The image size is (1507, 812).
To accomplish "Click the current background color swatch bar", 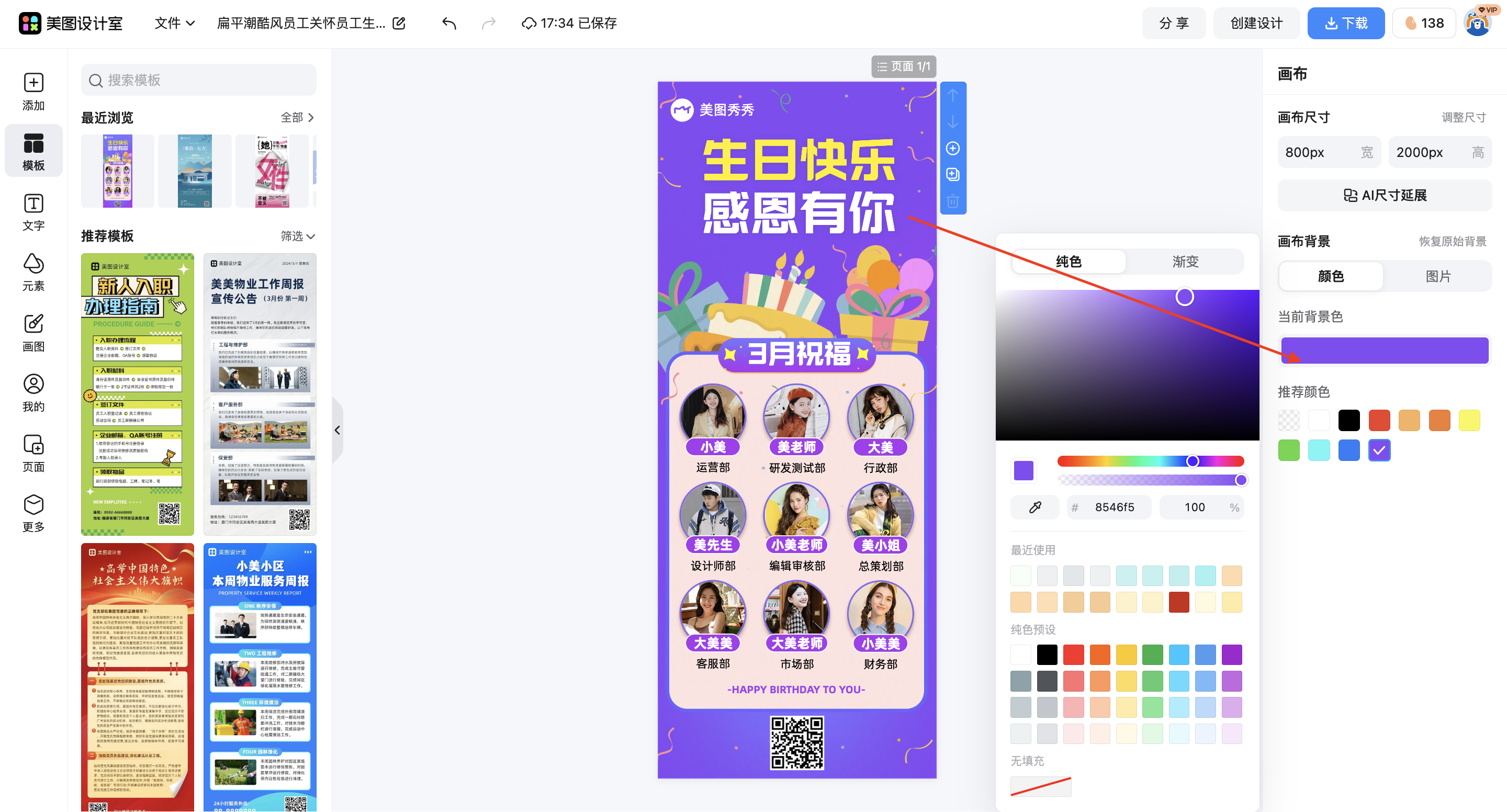I will pyautogui.click(x=1384, y=350).
